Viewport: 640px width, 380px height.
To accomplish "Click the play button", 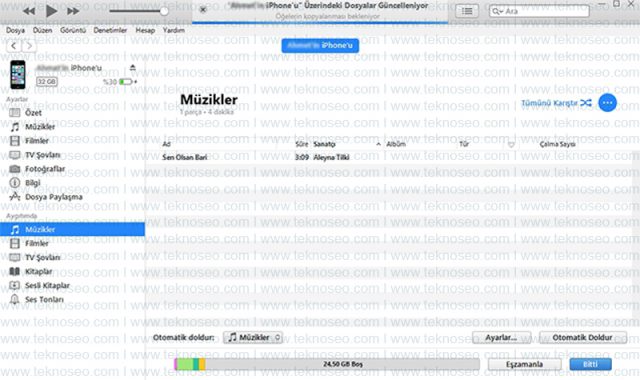I will (x=51, y=11).
